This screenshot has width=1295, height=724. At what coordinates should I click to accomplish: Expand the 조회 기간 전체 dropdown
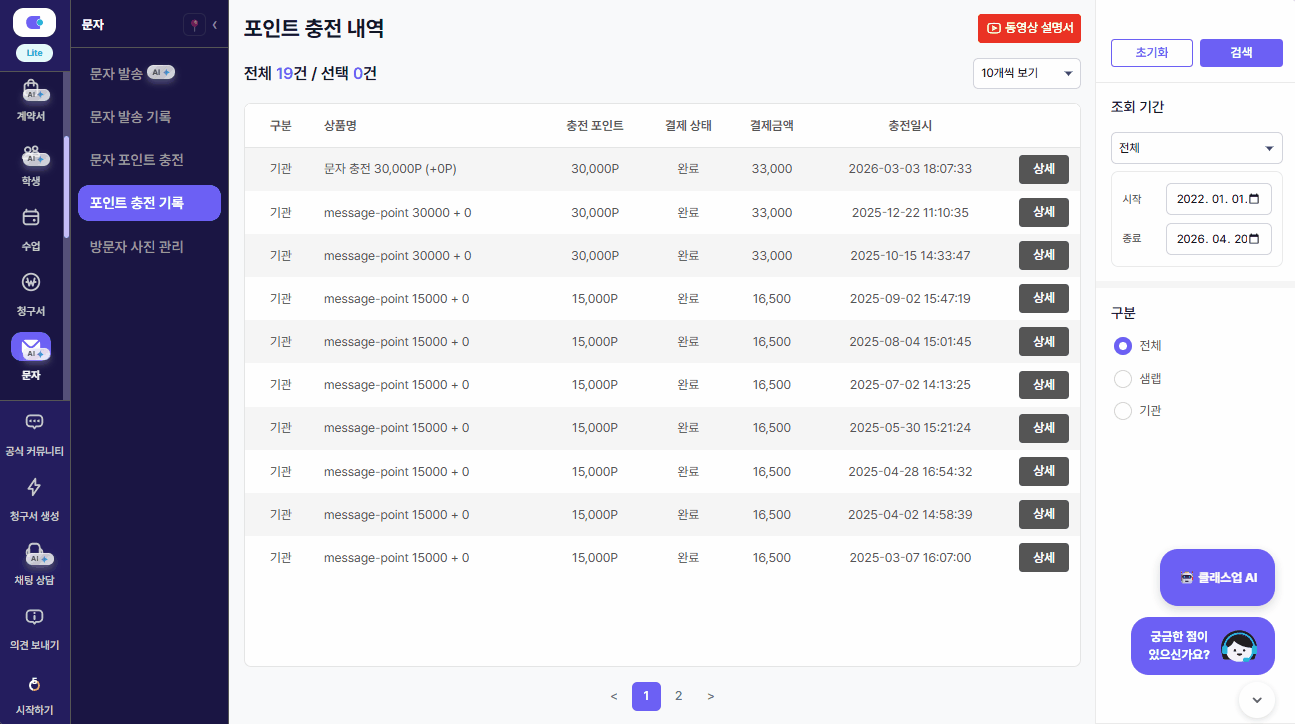point(1197,148)
